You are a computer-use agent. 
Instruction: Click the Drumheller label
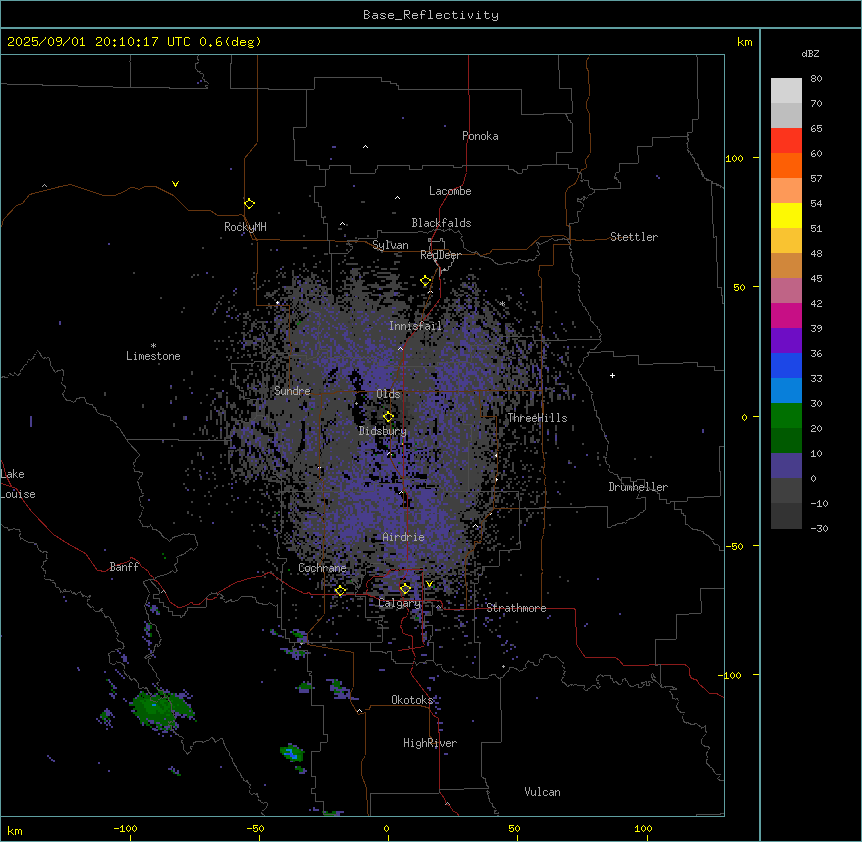pyautogui.click(x=638, y=487)
